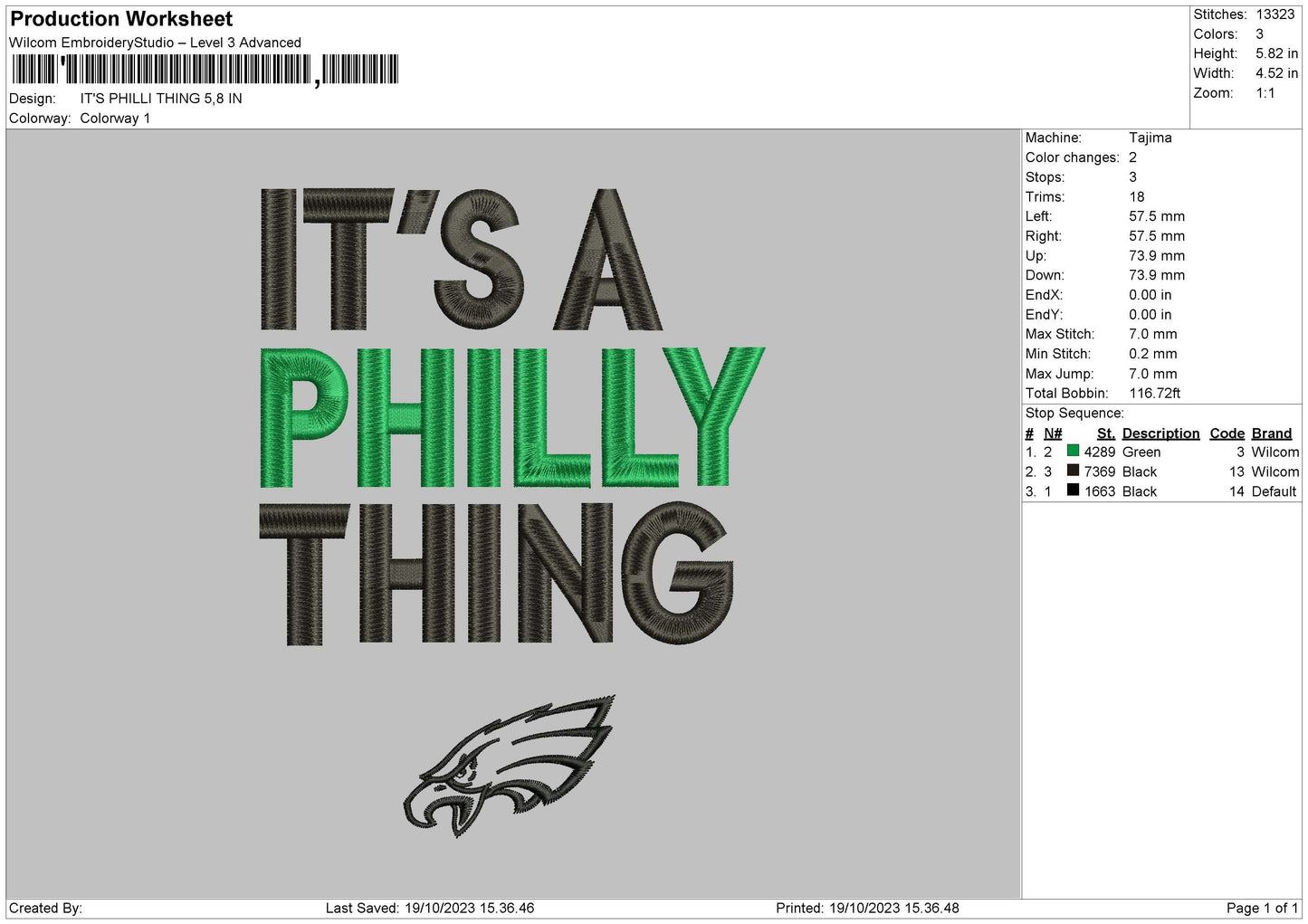This screenshot has width=1308, height=924.
Task: Click the Stops value 3
Action: tap(1132, 177)
